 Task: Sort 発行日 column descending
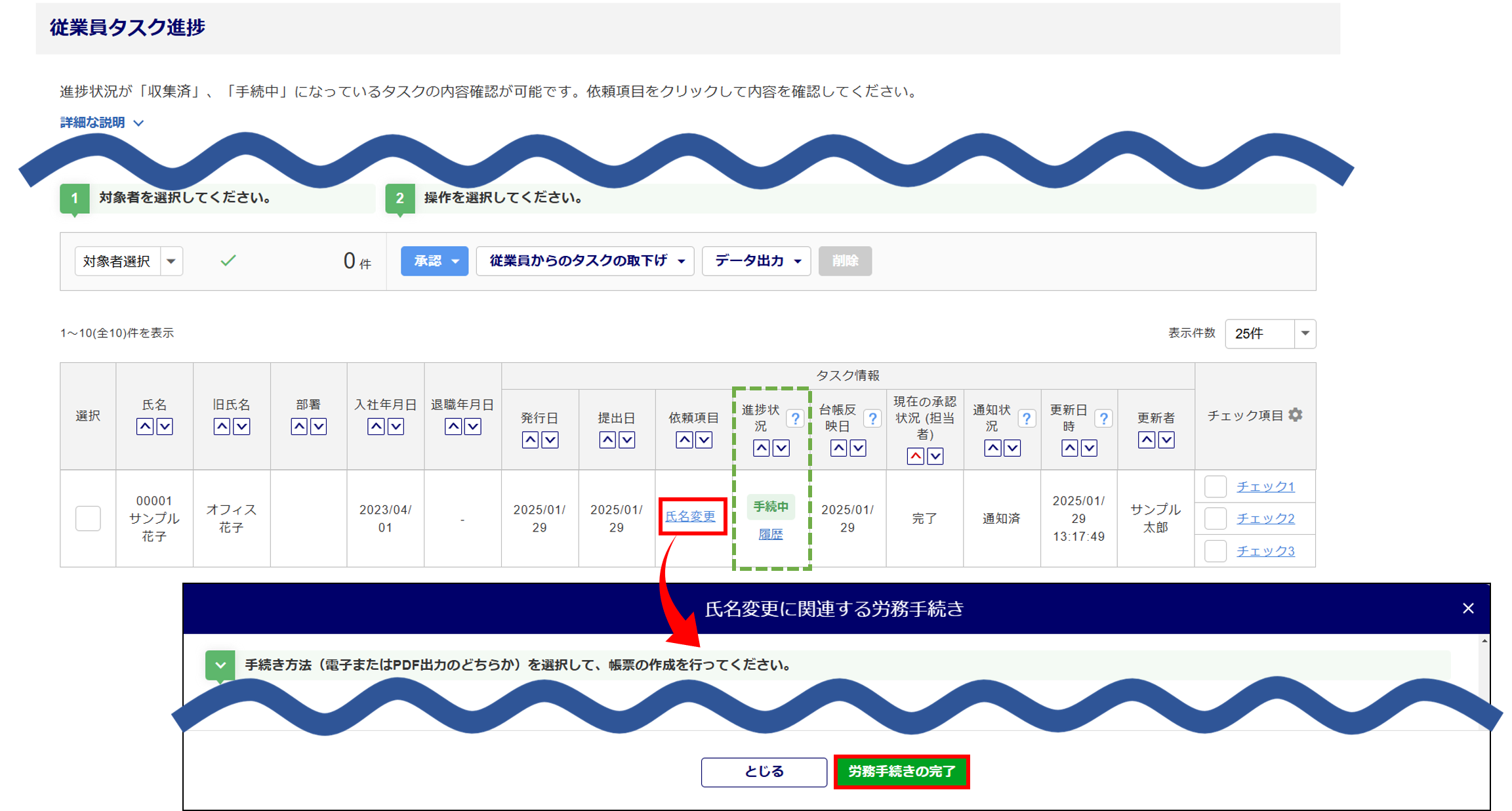tap(550, 440)
